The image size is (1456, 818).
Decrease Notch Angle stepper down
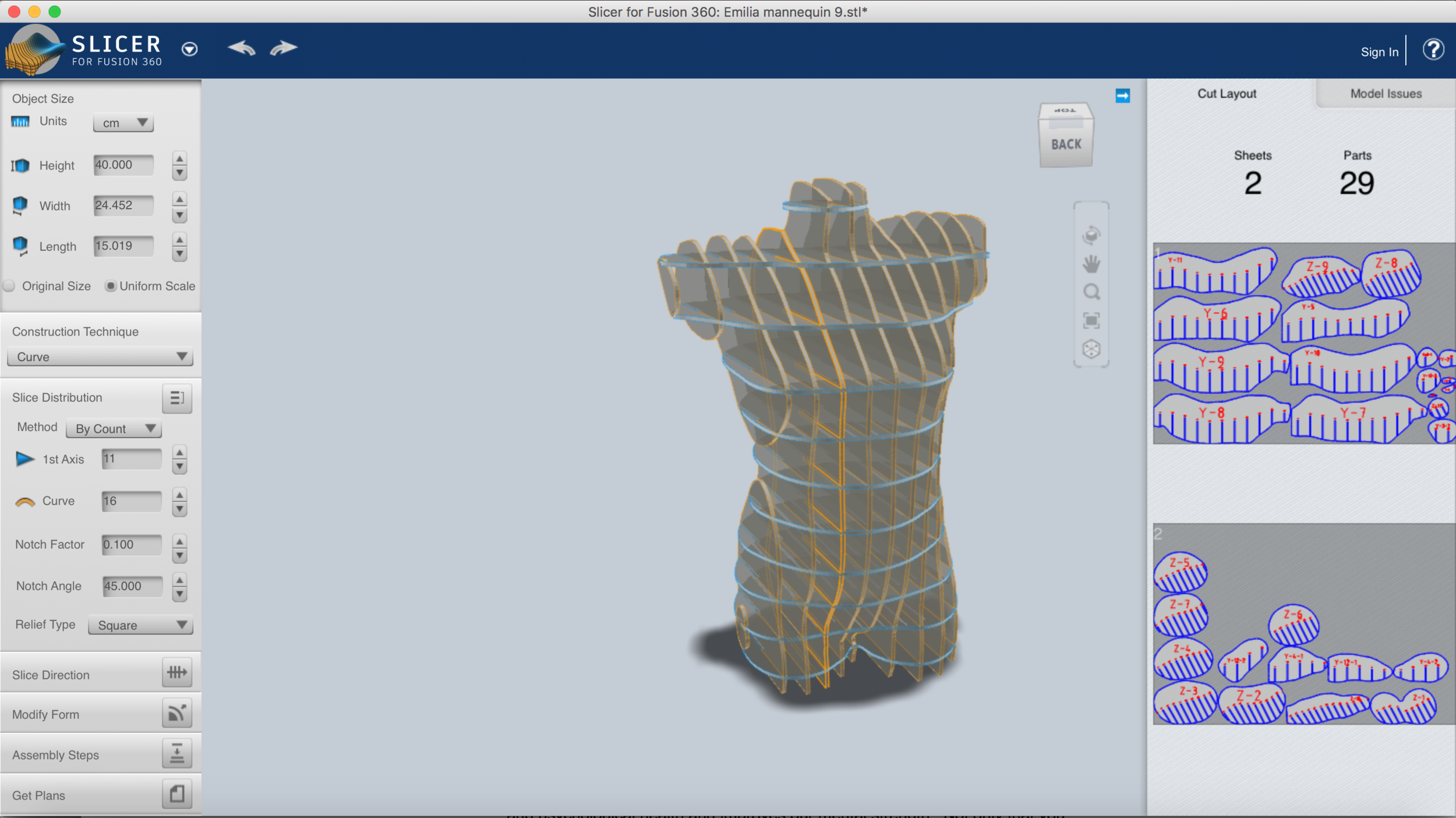[179, 594]
